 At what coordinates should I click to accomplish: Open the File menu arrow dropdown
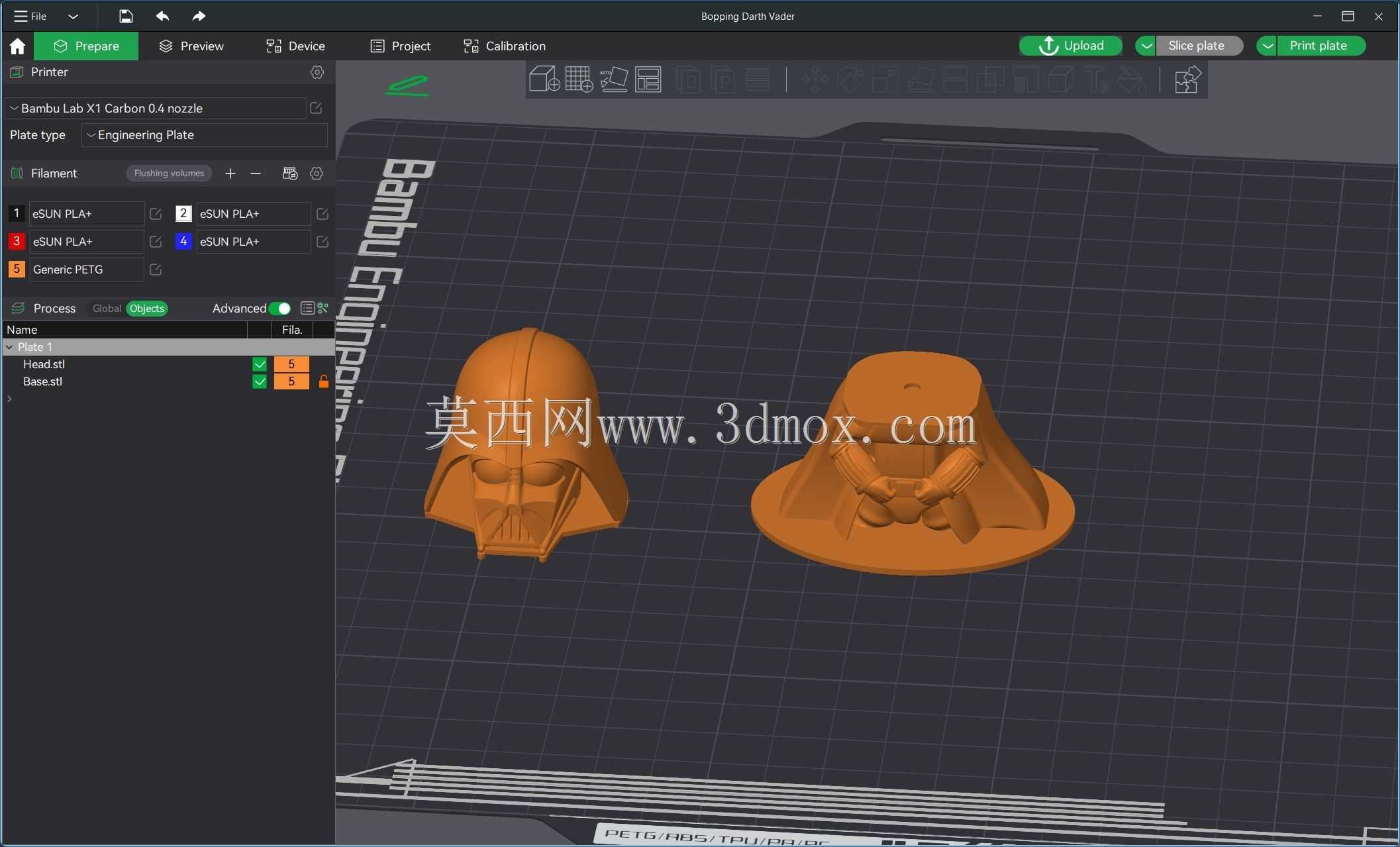73,16
